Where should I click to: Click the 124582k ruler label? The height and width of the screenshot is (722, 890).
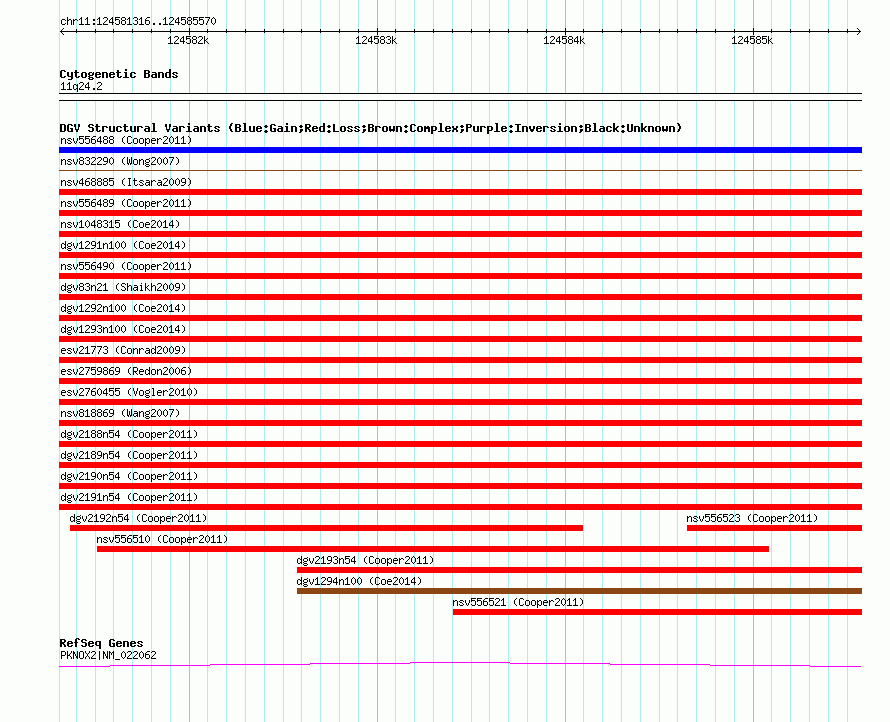click(188, 40)
